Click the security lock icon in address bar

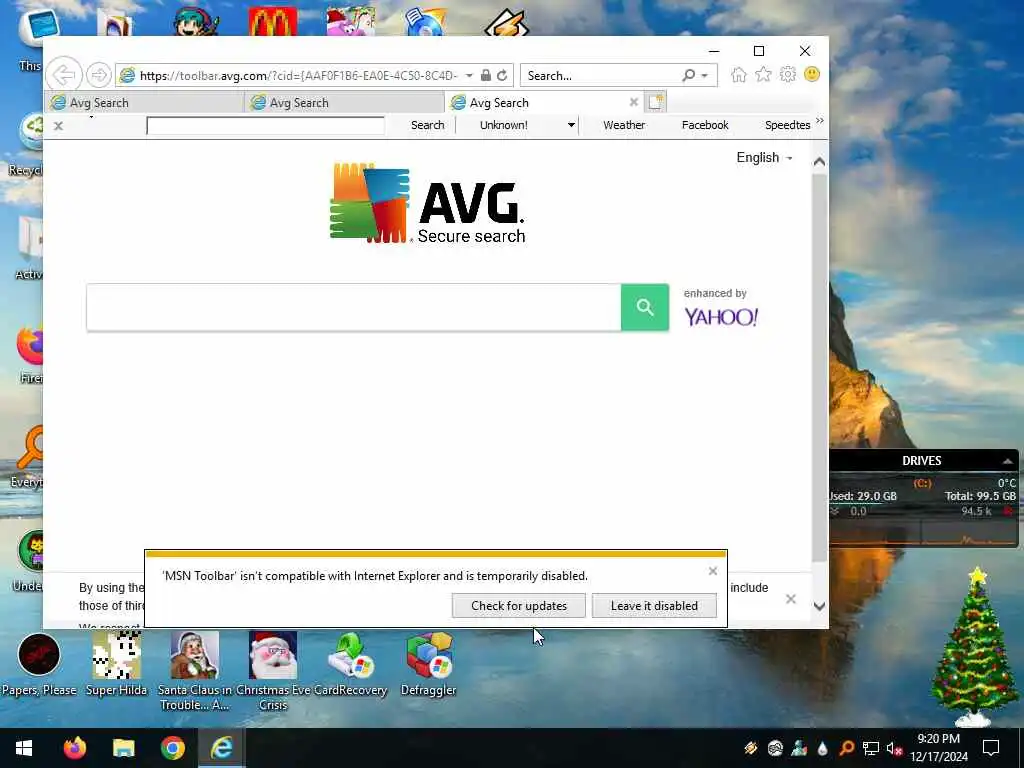(486, 75)
